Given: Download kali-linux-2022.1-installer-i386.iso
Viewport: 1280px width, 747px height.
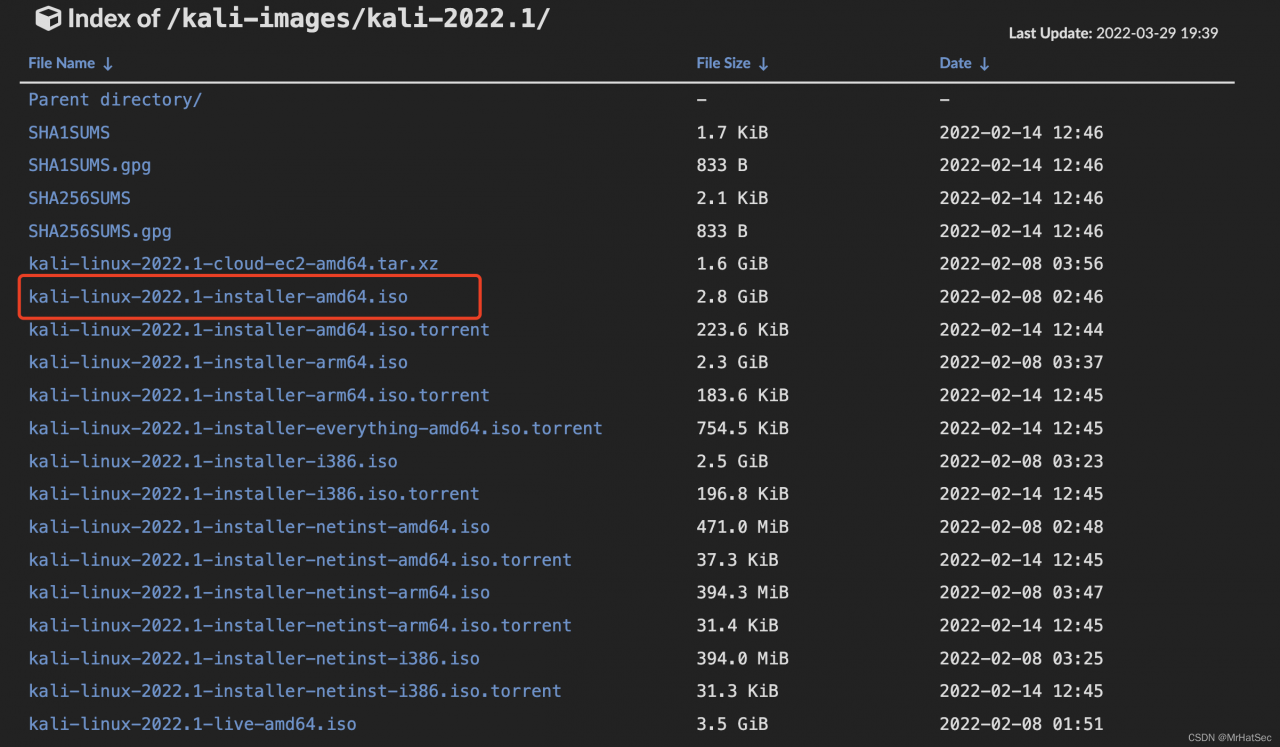Looking at the screenshot, I should pyautogui.click(x=213, y=461).
